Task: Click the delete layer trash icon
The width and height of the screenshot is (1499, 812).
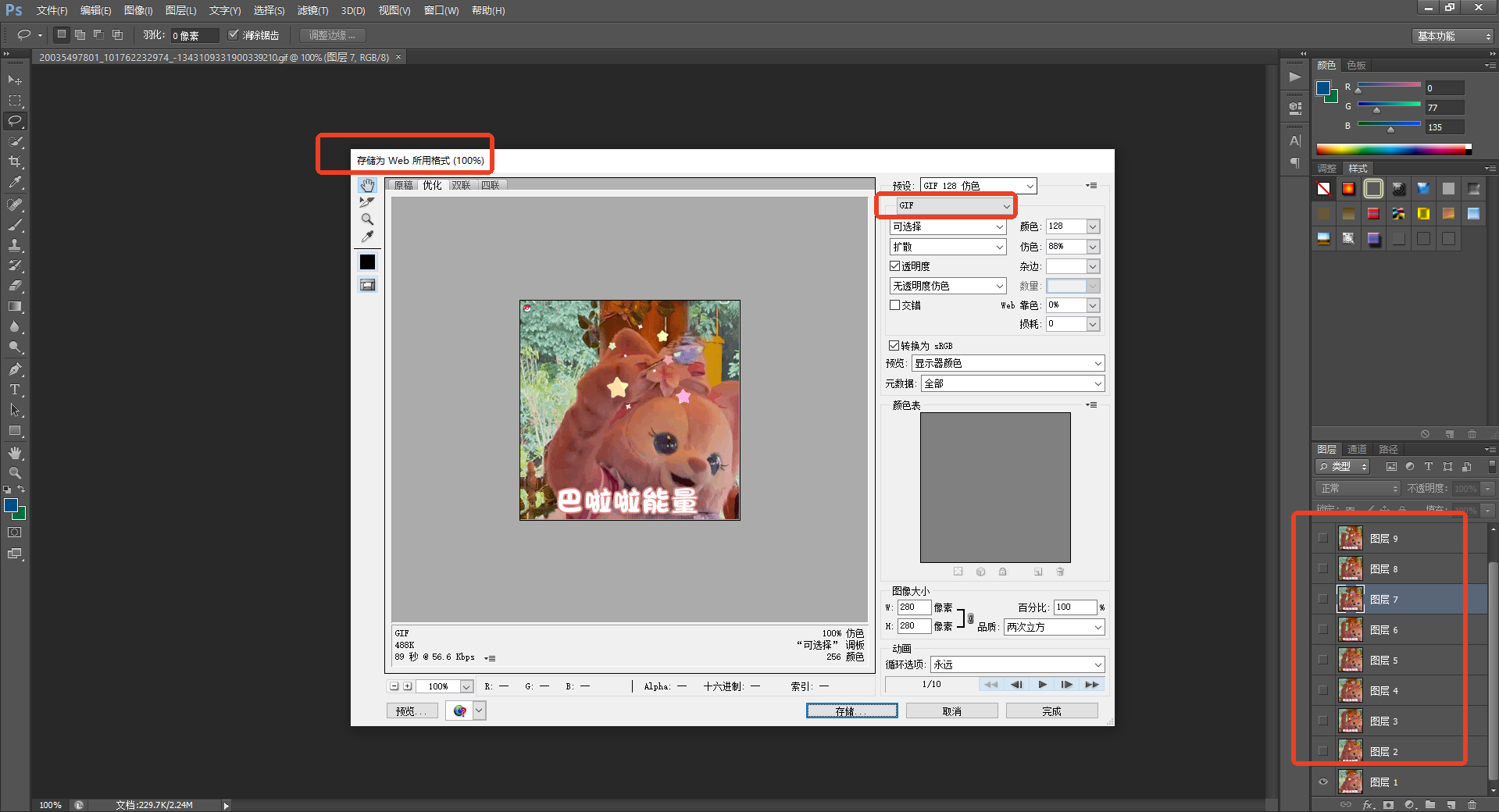Action: 1472,804
